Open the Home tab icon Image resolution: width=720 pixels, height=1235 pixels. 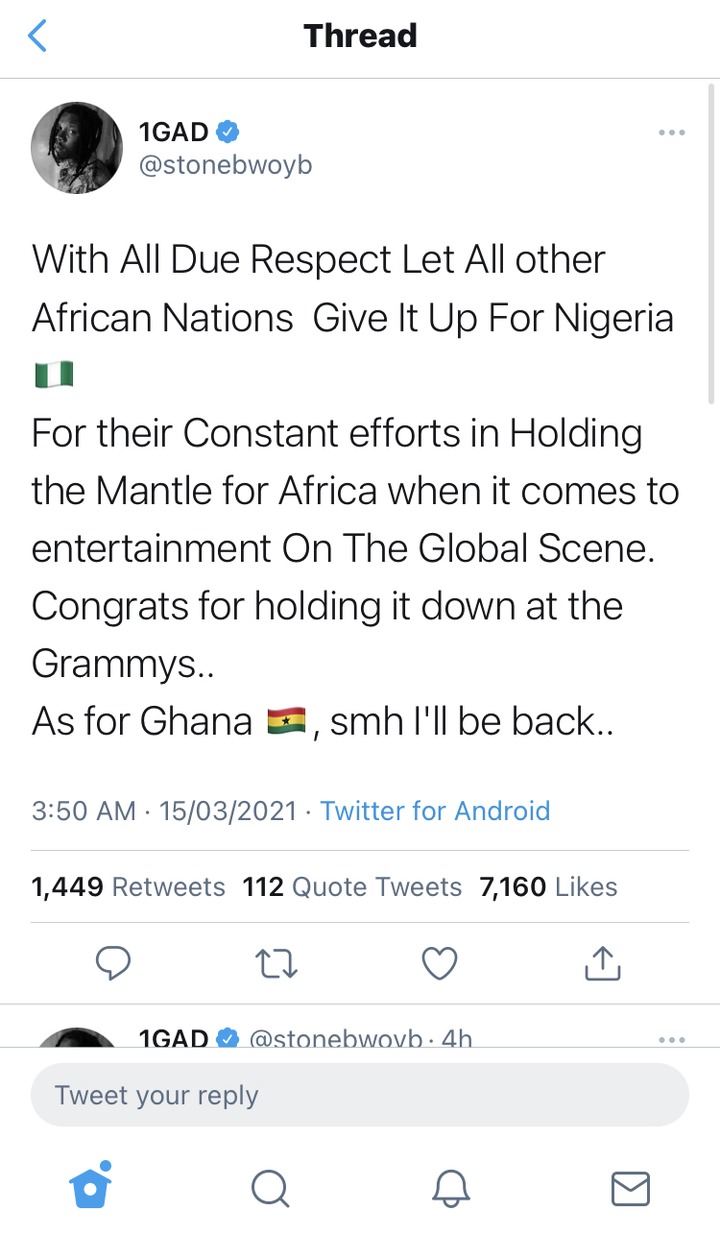(90, 1185)
